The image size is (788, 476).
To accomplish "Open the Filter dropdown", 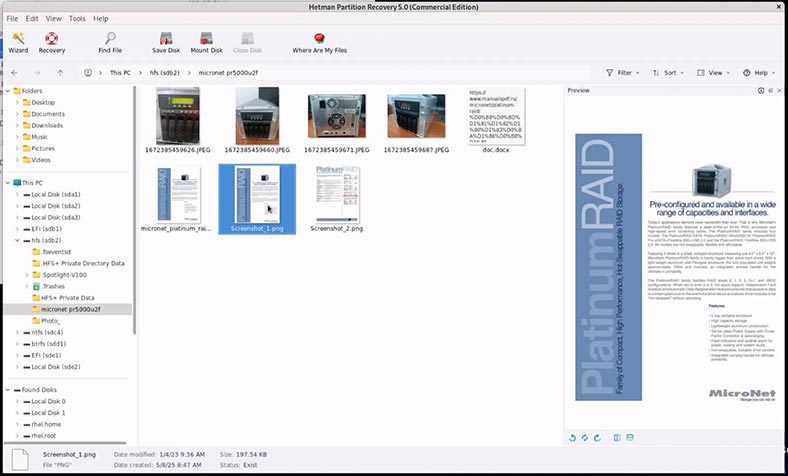I will (x=624, y=73).
